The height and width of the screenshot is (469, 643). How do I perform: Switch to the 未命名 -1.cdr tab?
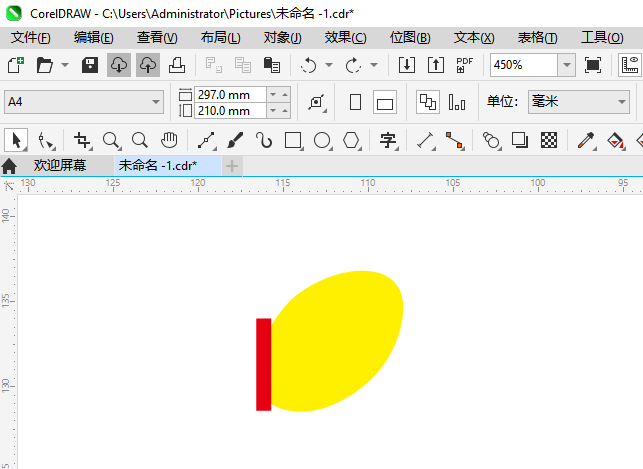[x=168, y=166]
